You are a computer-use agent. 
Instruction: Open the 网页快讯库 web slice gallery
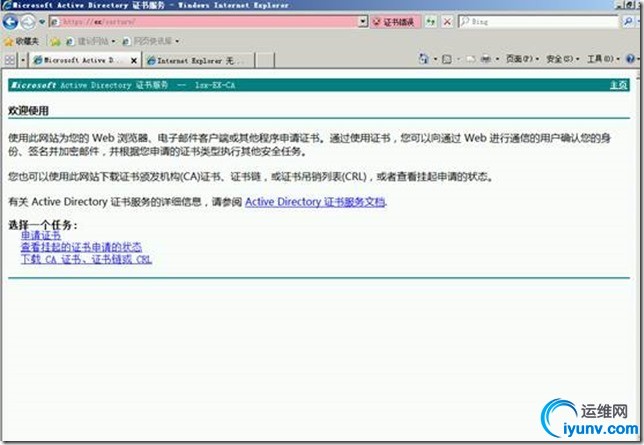coord(149,41)
